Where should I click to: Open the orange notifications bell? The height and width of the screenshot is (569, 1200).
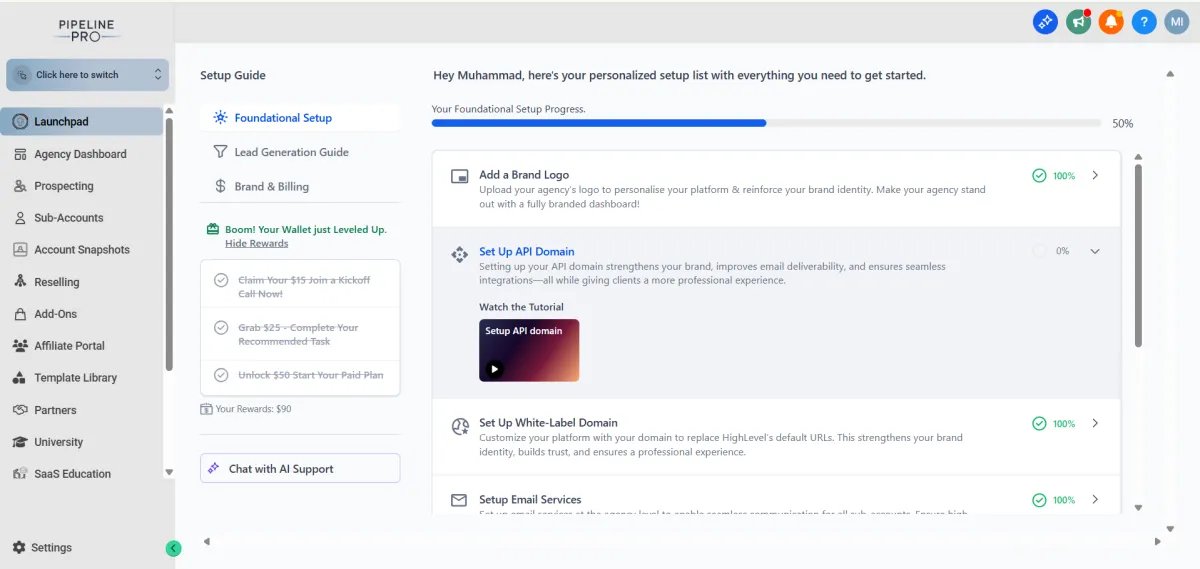click(1111, 21)
